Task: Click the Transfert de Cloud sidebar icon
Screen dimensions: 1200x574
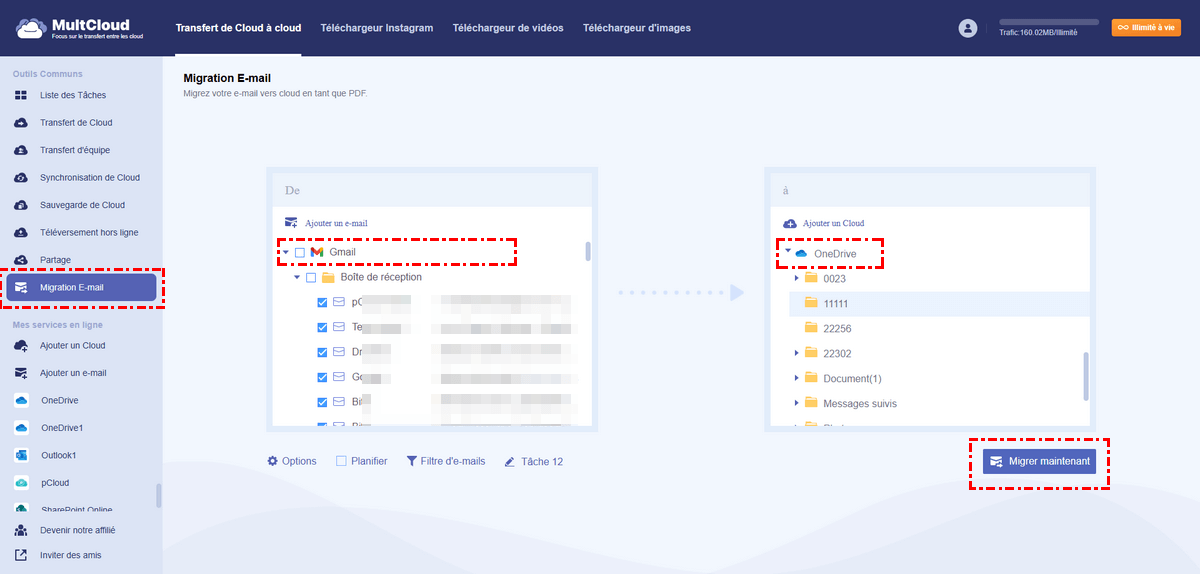Action: point(21,123)
